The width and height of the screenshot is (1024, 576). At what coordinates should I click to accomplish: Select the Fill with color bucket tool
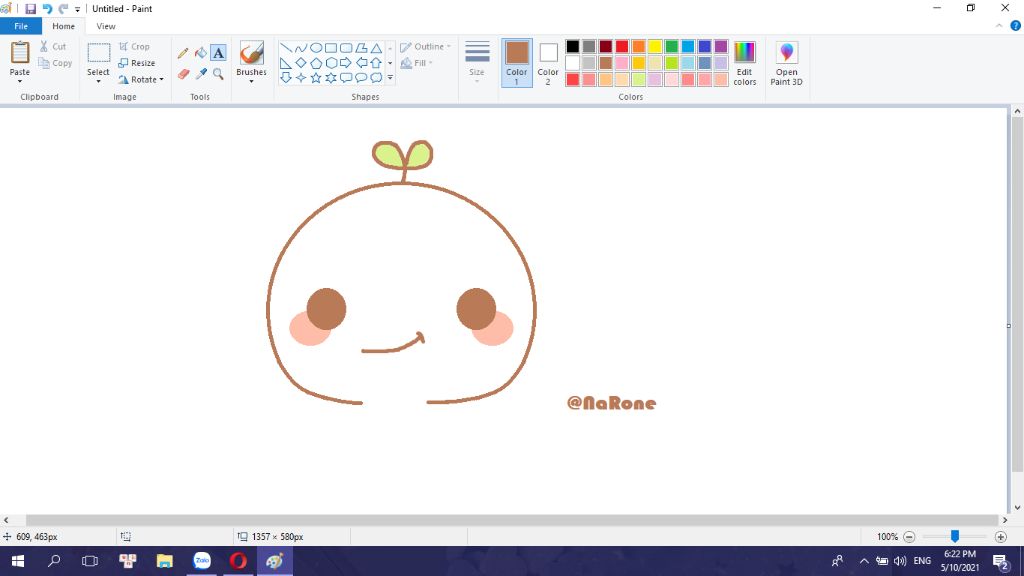200,53
